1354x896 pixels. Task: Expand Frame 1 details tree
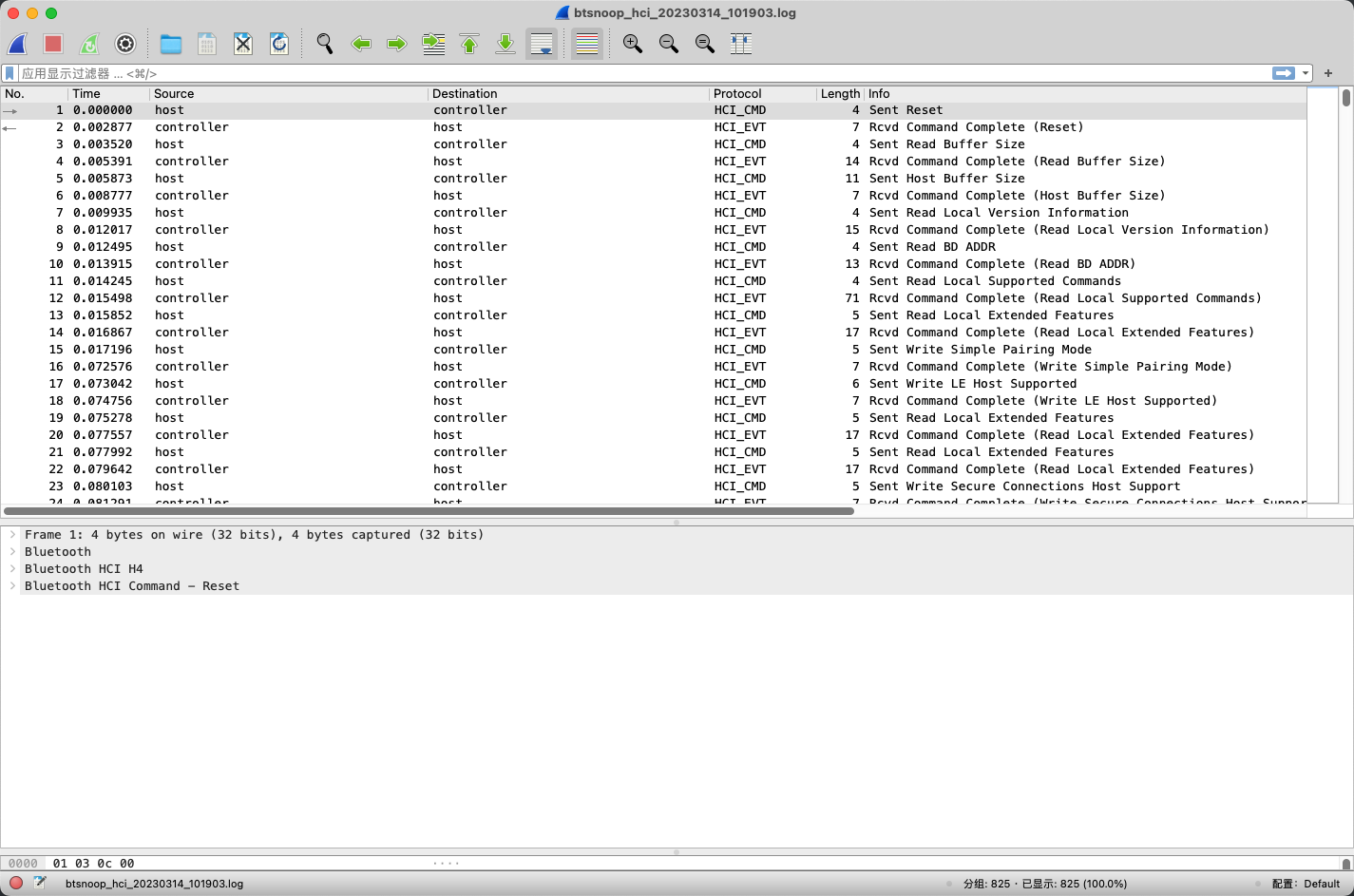(x=12, y=535)
